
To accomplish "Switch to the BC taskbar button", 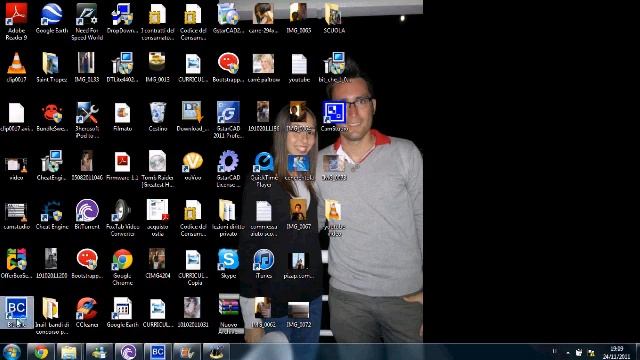I will click(158, 352).
